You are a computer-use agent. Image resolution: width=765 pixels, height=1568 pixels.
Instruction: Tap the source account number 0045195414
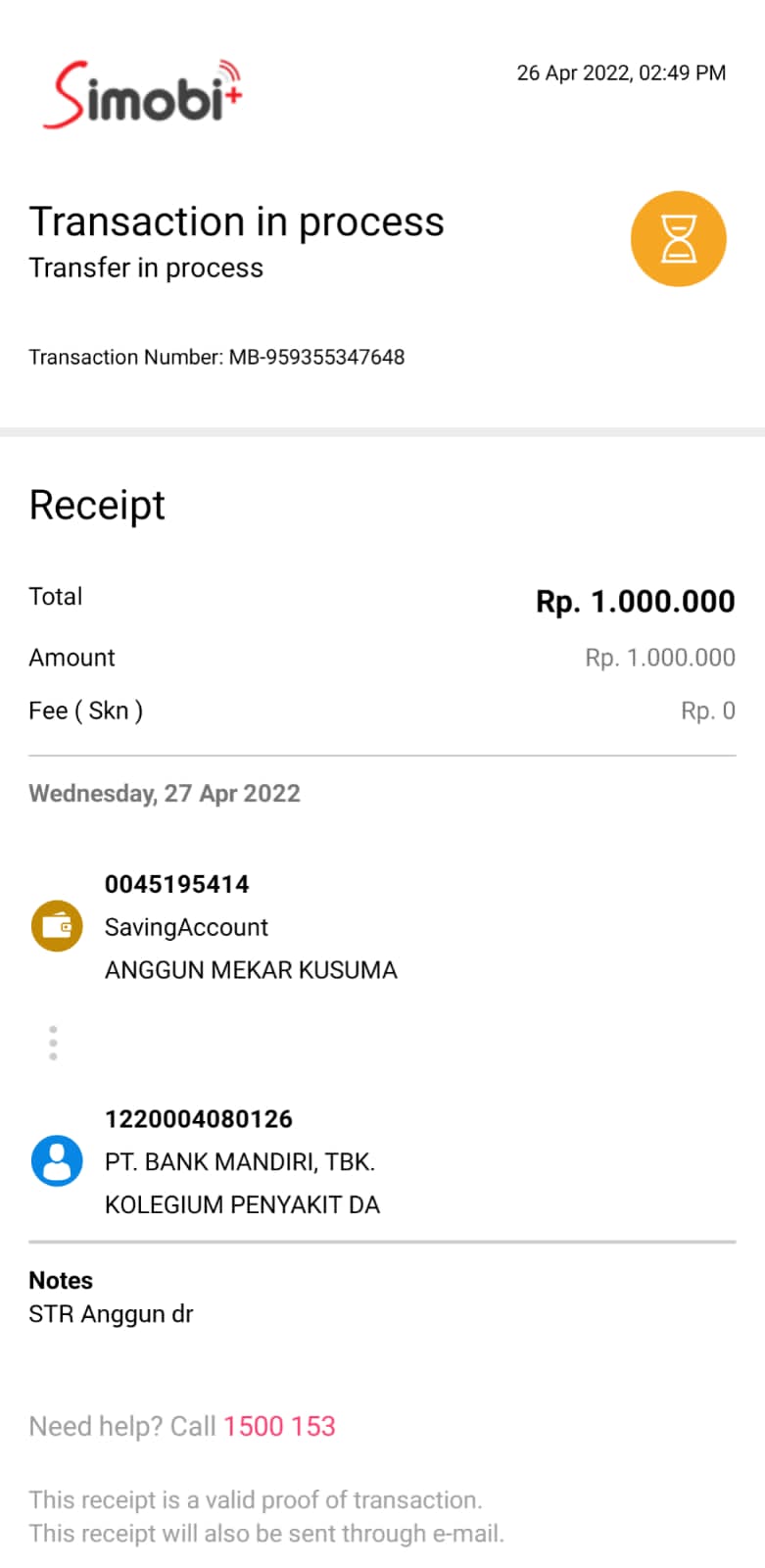(x=177, y=884)
